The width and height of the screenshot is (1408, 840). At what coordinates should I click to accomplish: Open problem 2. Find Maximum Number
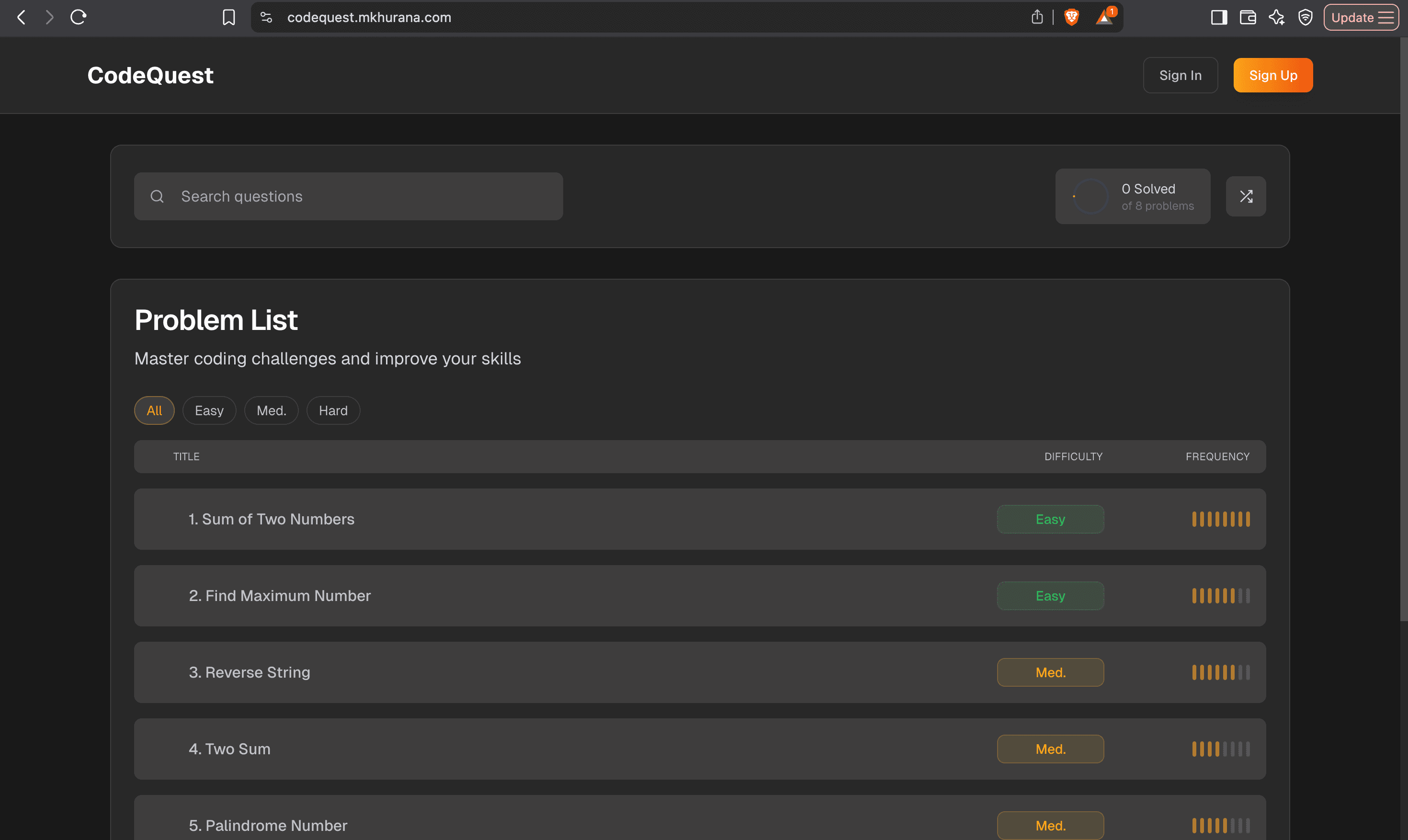700,595
